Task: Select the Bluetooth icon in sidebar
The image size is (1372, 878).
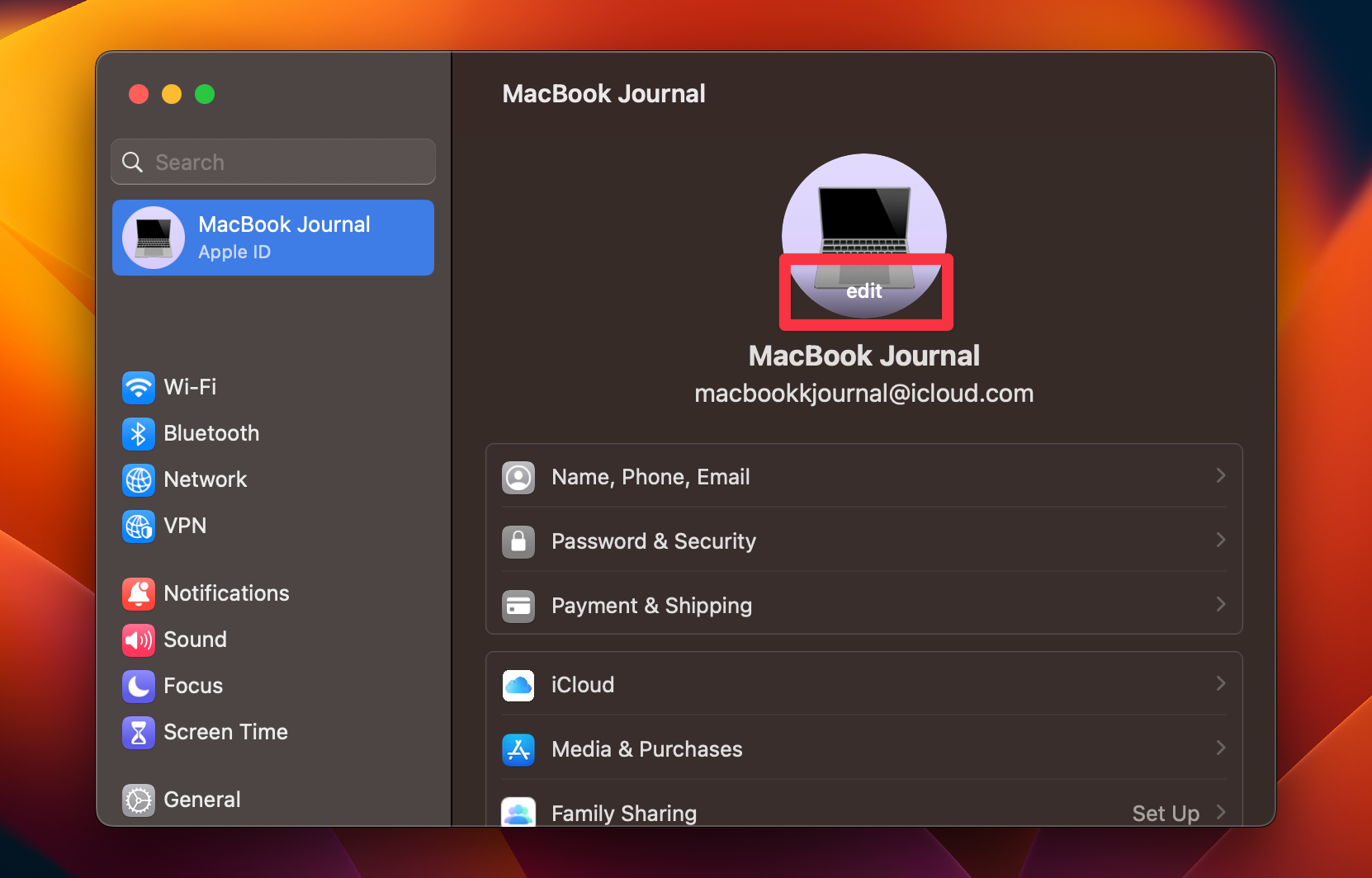Action: point(139,433)
